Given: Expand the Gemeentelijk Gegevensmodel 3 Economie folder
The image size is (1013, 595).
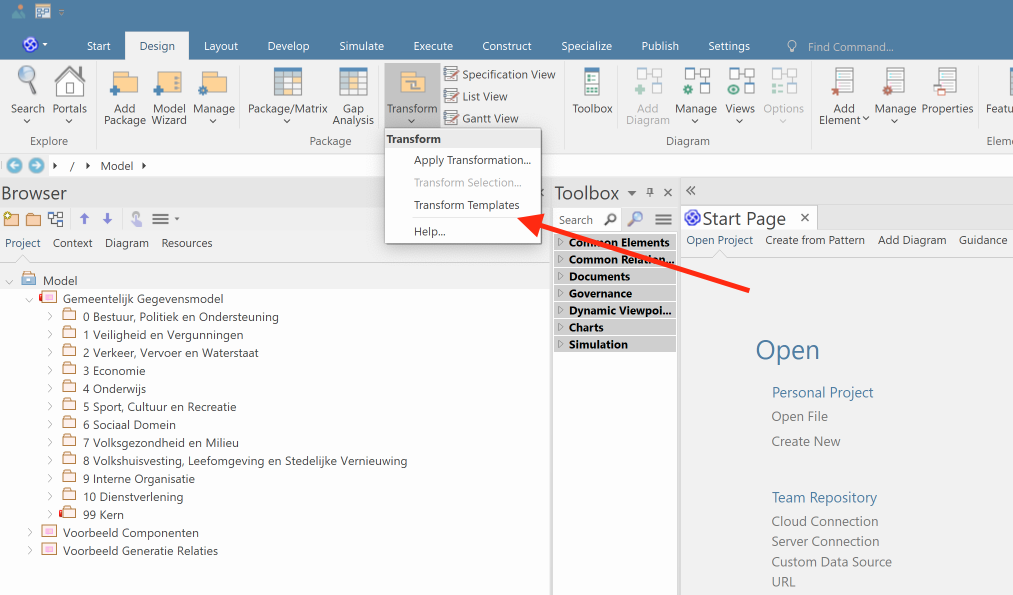Looking at the screenshot, I should pyautogui.click(x=50, y=371).
